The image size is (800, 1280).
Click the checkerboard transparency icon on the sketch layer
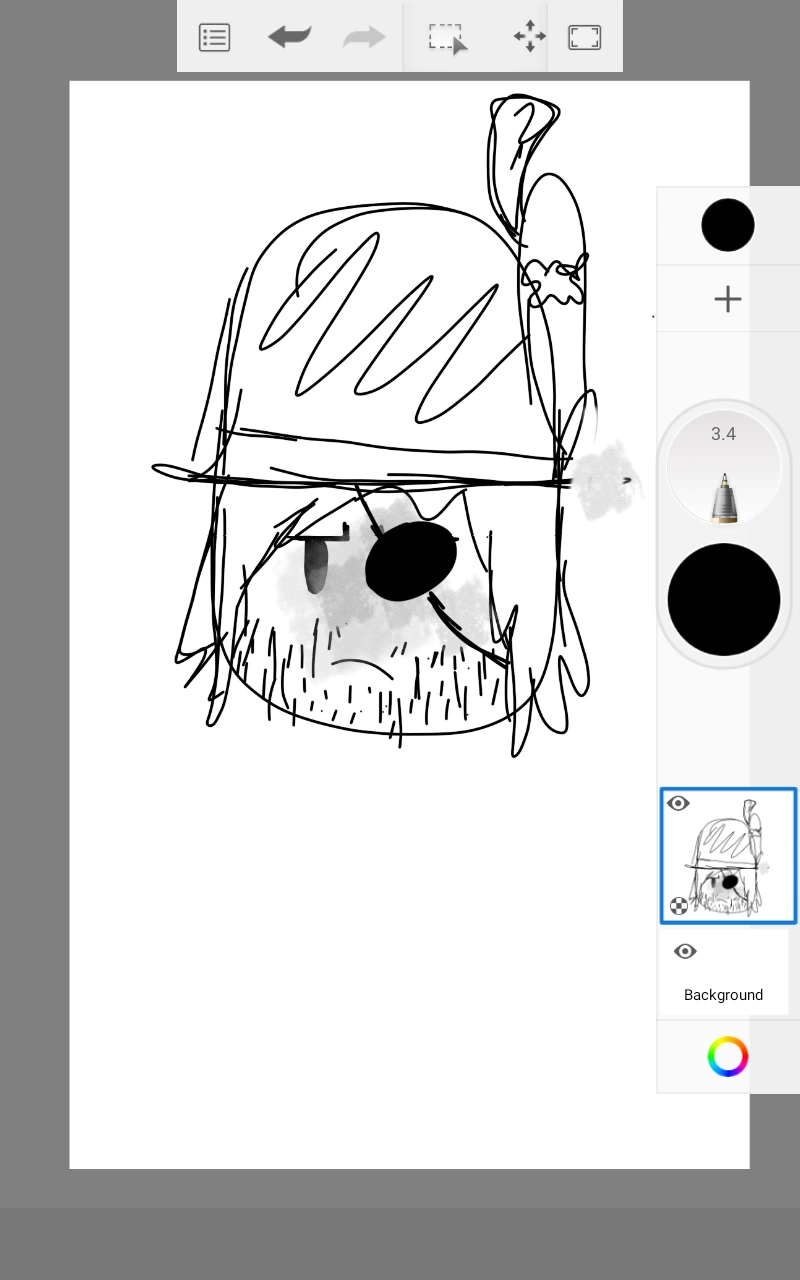tap(680, 906)
